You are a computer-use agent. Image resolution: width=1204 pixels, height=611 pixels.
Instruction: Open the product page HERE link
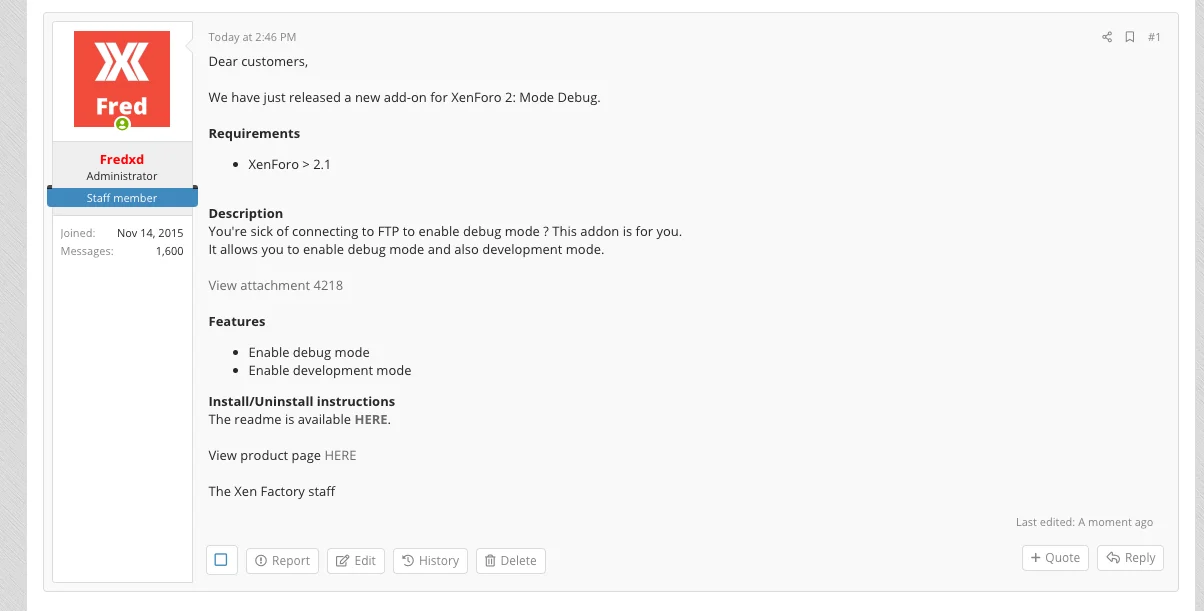click(340, 455)
